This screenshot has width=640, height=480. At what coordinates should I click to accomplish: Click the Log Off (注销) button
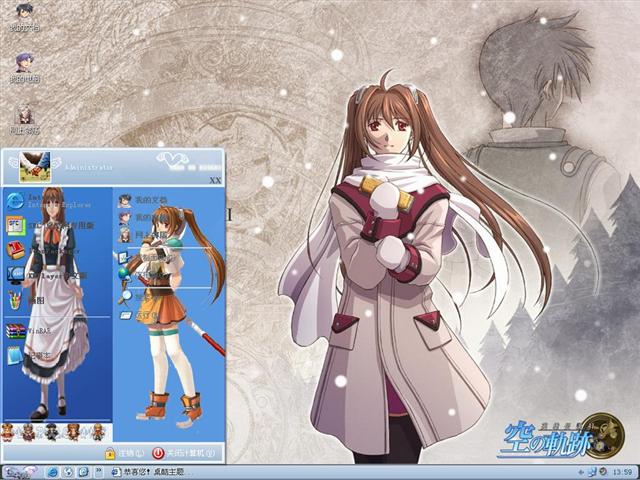124,453
